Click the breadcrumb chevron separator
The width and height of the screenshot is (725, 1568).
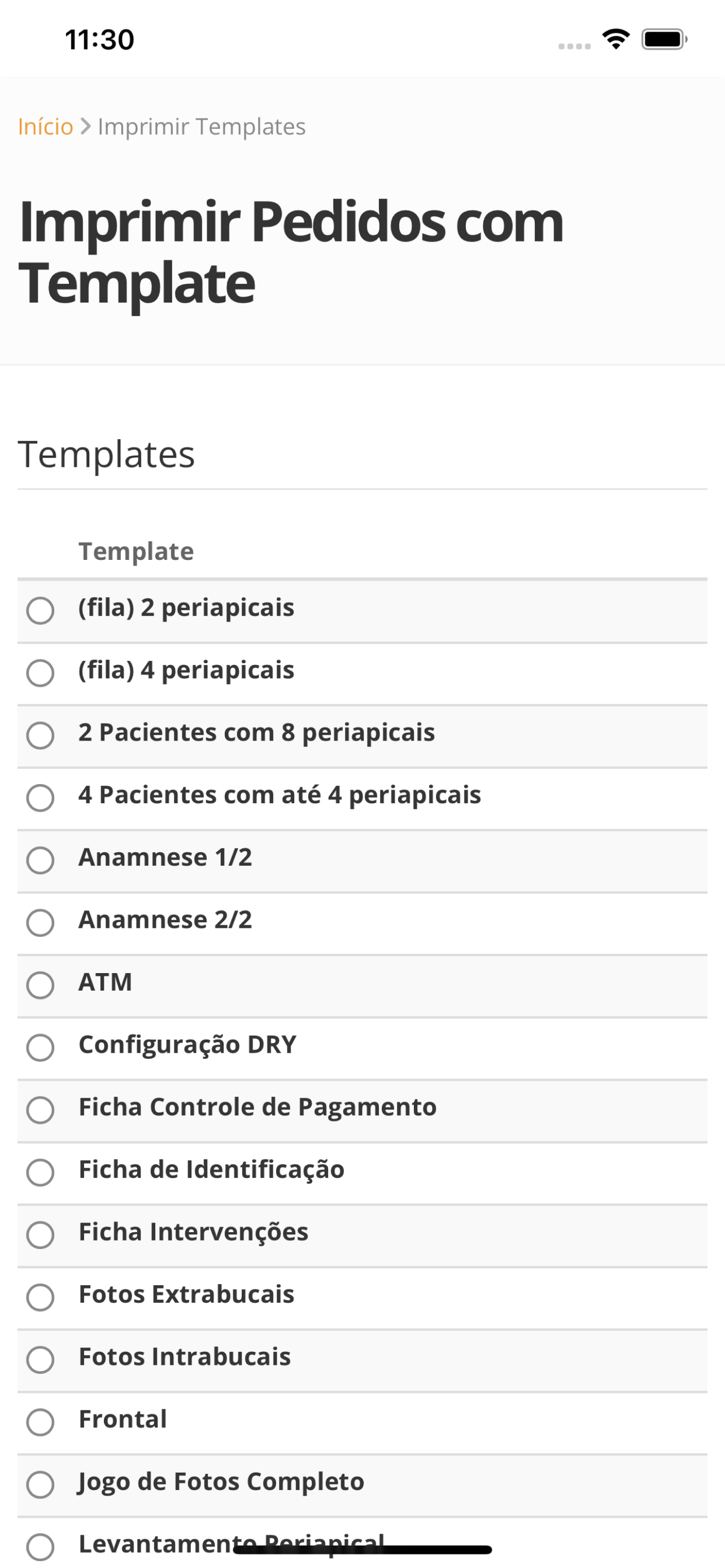click(x=85, y=126)
